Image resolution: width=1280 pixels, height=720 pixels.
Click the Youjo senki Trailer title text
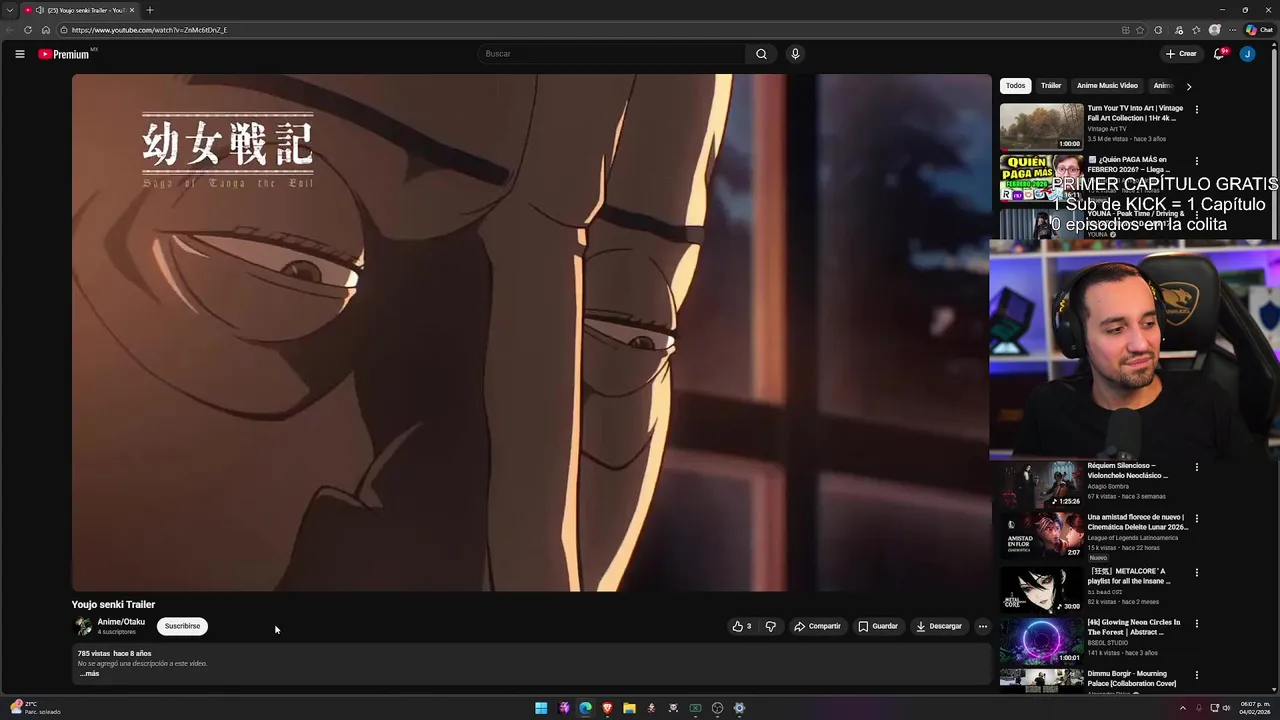113,605
